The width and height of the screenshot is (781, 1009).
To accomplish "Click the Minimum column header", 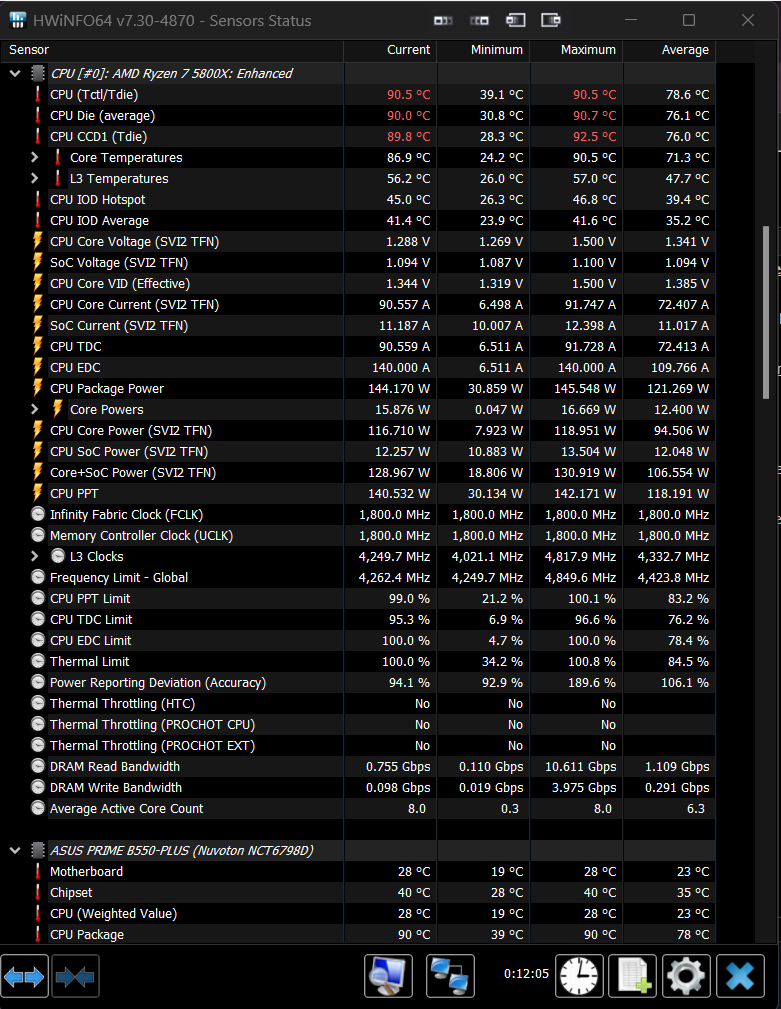I will tap(483, 50).
